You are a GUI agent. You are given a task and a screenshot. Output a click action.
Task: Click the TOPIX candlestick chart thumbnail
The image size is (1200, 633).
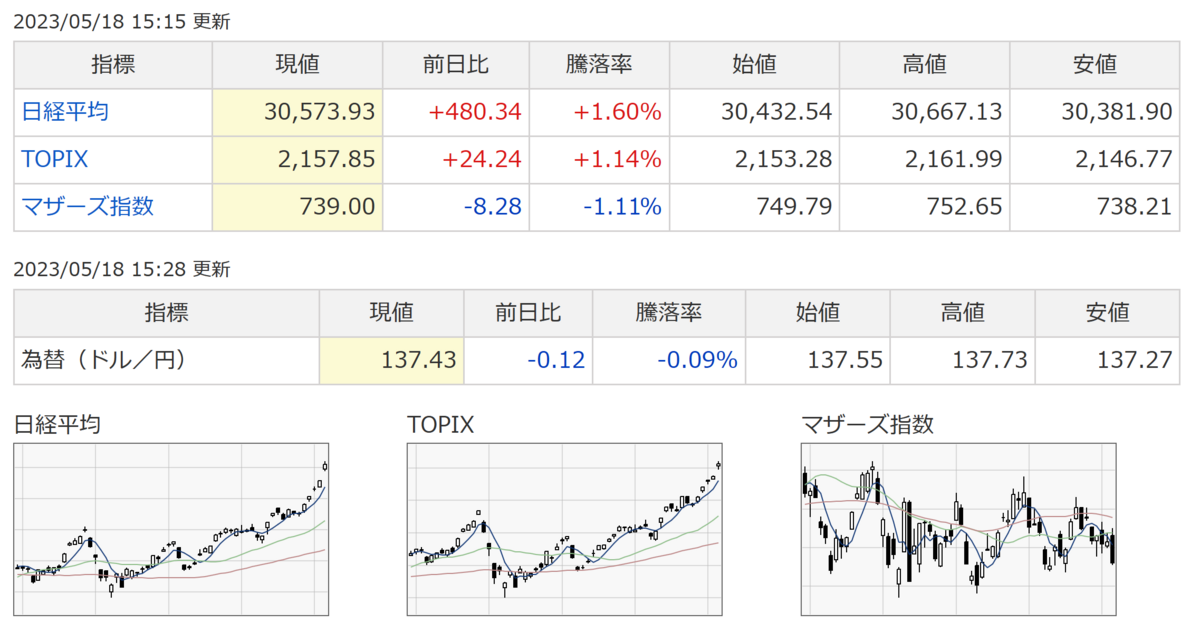(566, 529)
